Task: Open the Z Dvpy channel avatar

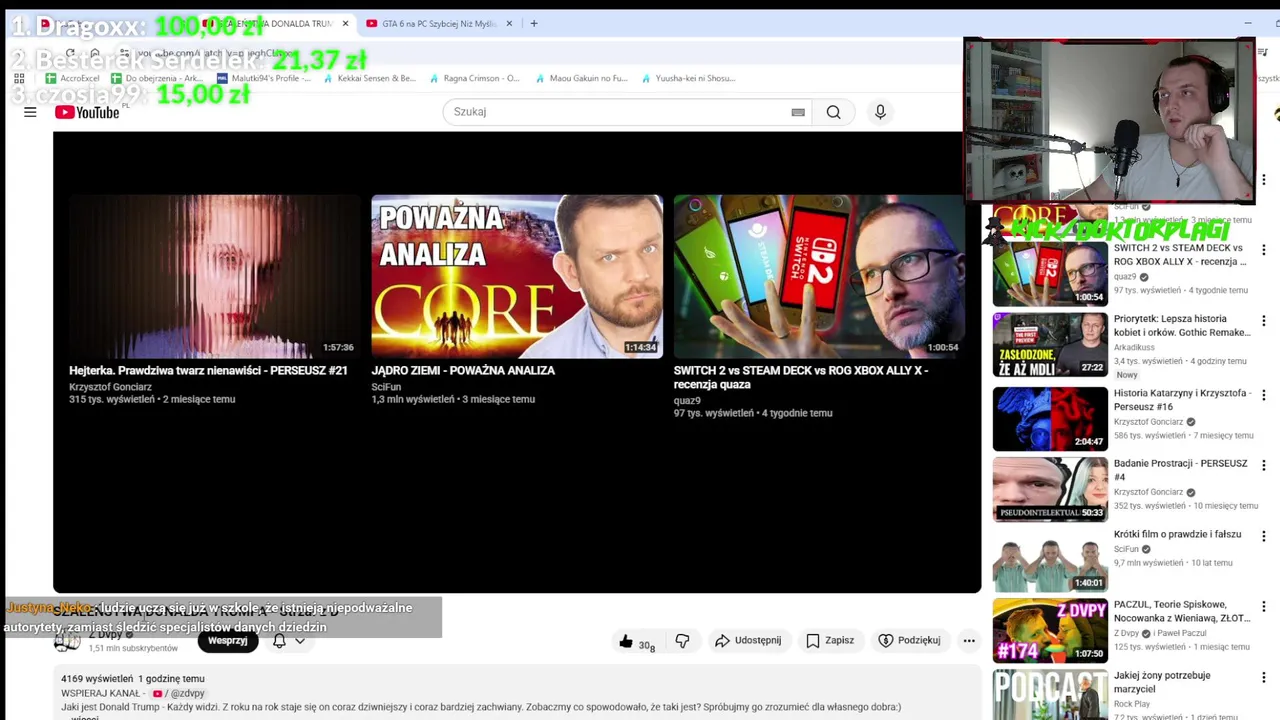Action: 67,641
